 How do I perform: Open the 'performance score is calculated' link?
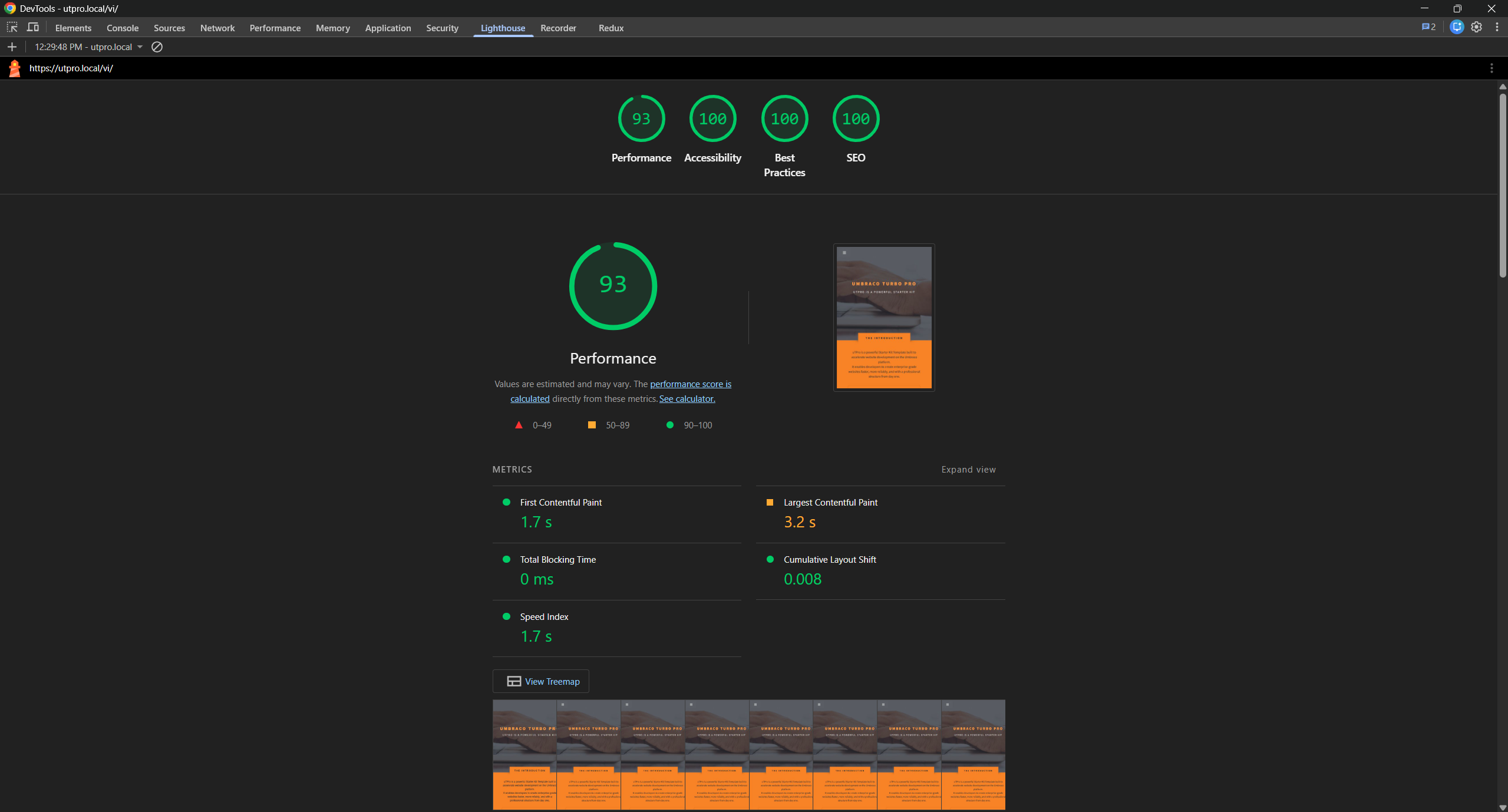pos(691,384)
